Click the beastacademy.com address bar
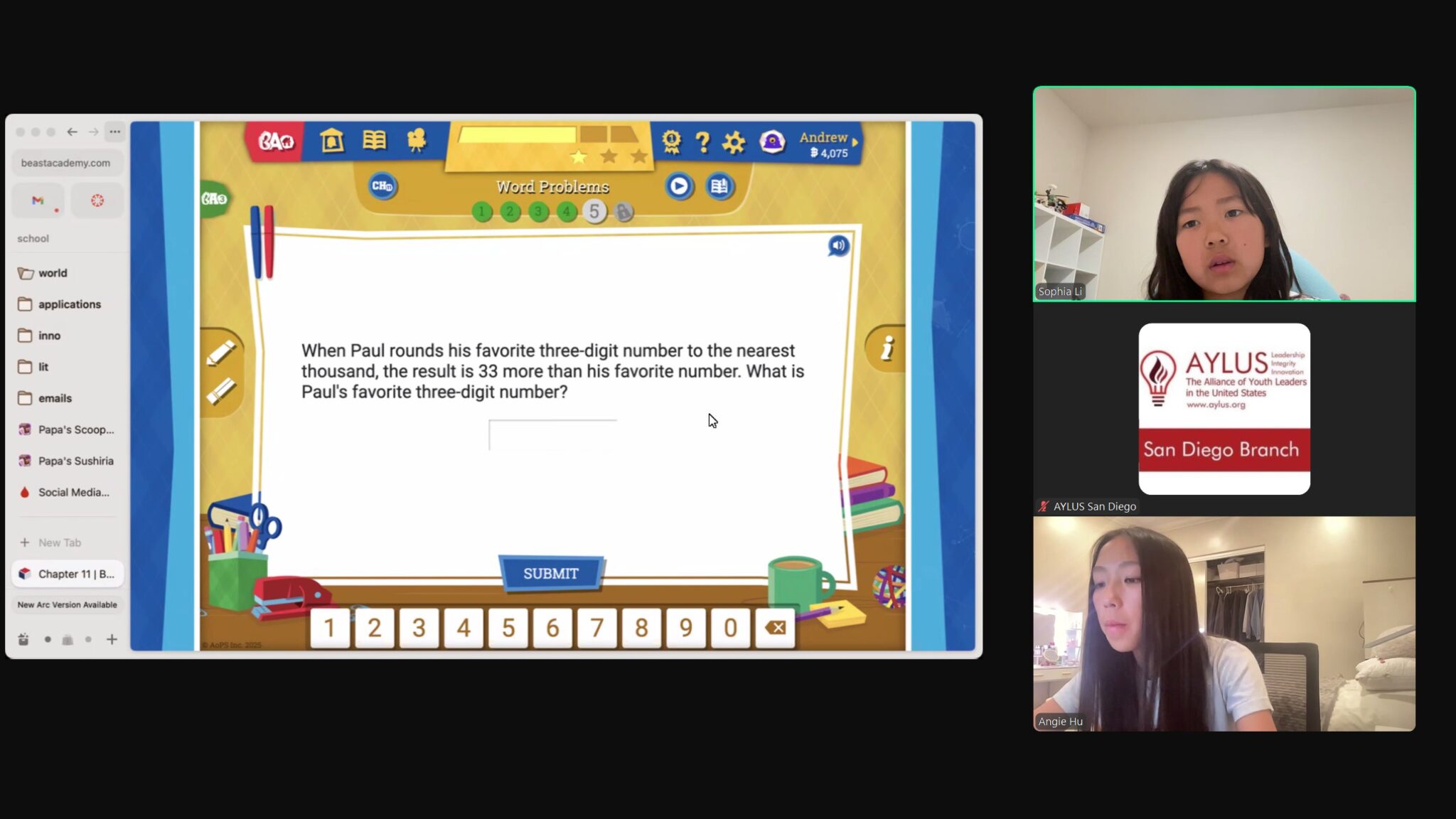1456x819 pixels. (x=67, y=163)
